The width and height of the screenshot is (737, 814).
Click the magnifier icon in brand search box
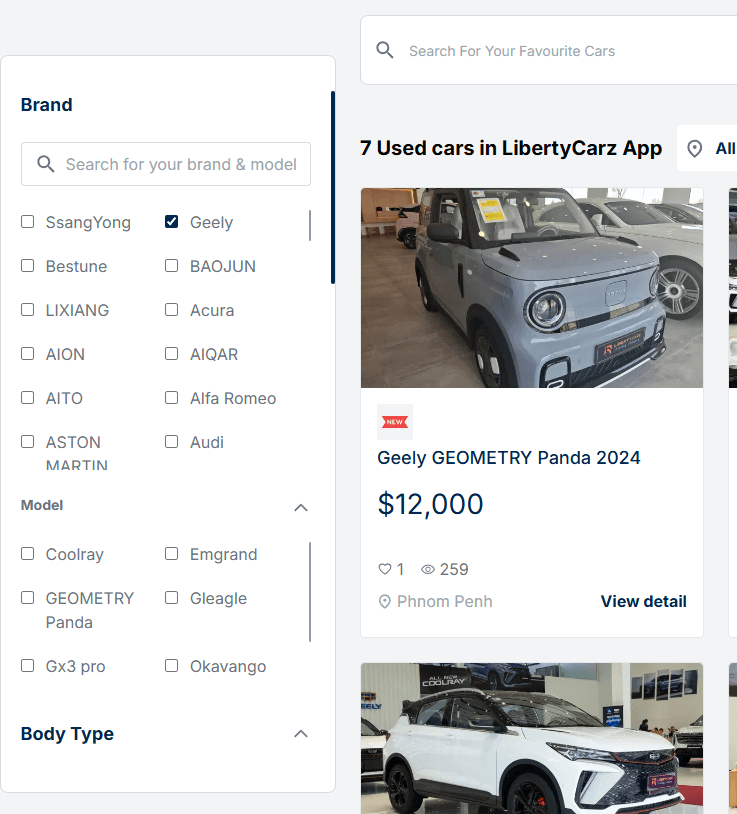(x=46, y=164)
